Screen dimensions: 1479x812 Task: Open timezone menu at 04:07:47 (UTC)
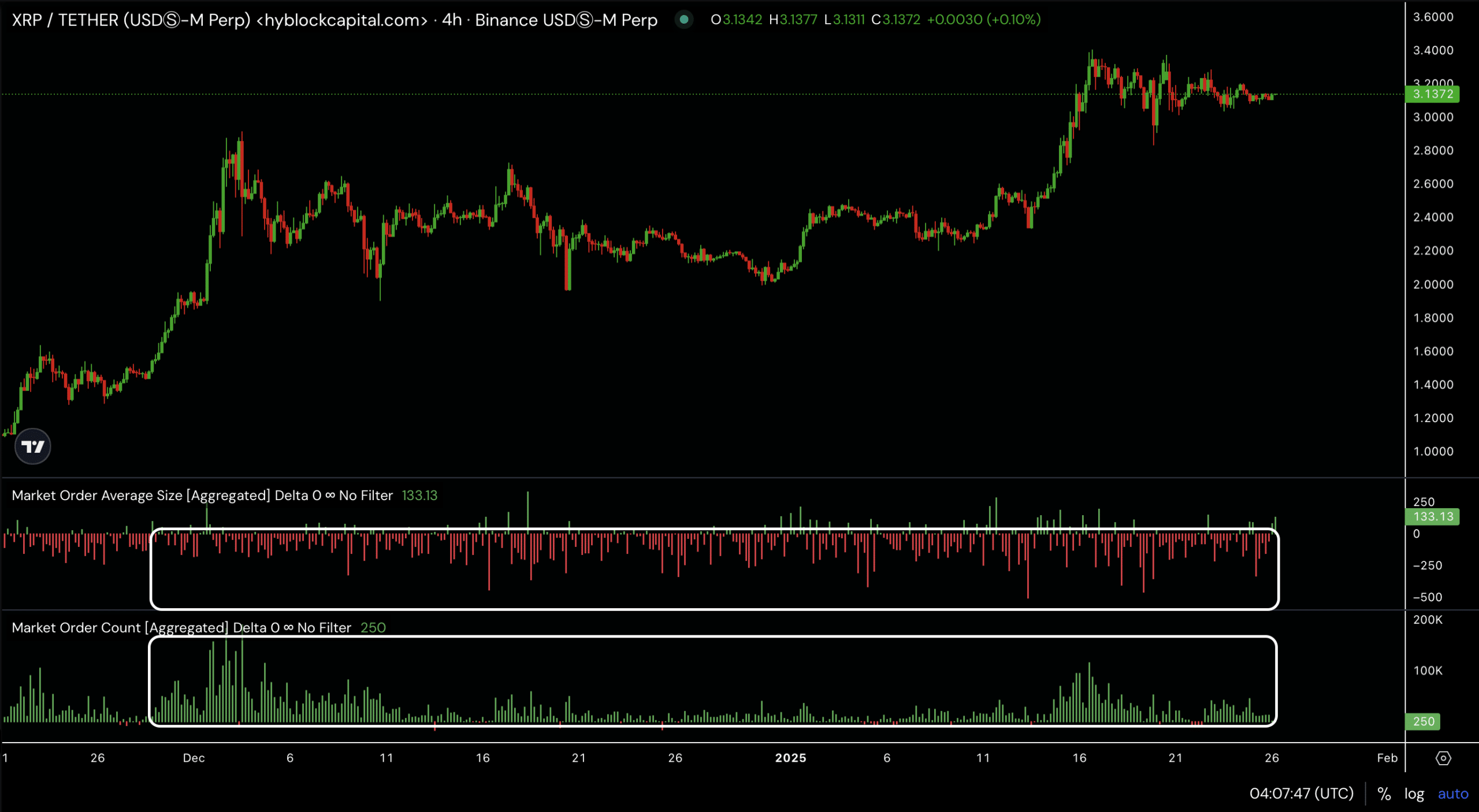pyautogui.click(x=1301, y=794)
